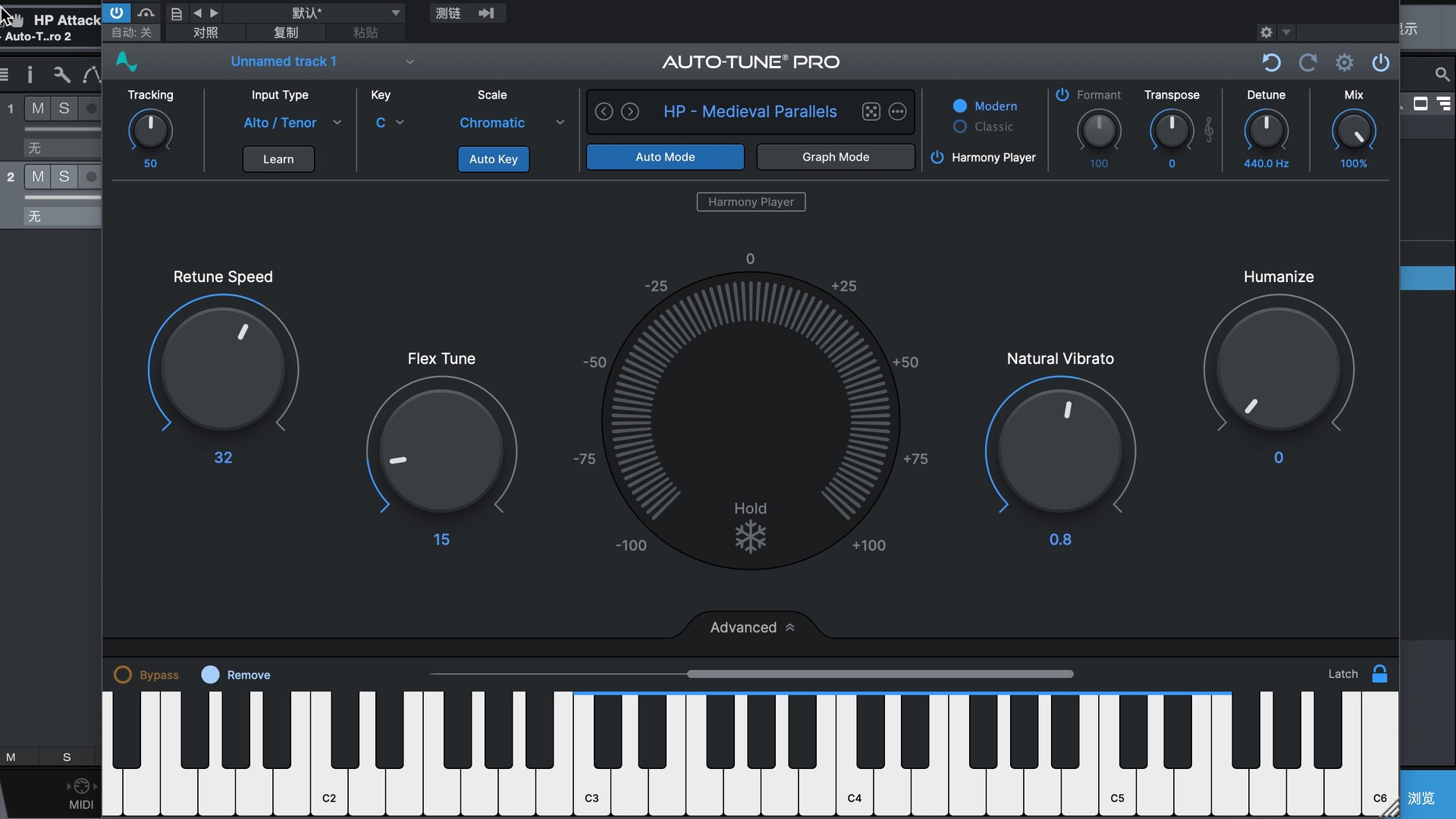
Task: Toggle Formant power switch
Action: (x=1062, y=95)
